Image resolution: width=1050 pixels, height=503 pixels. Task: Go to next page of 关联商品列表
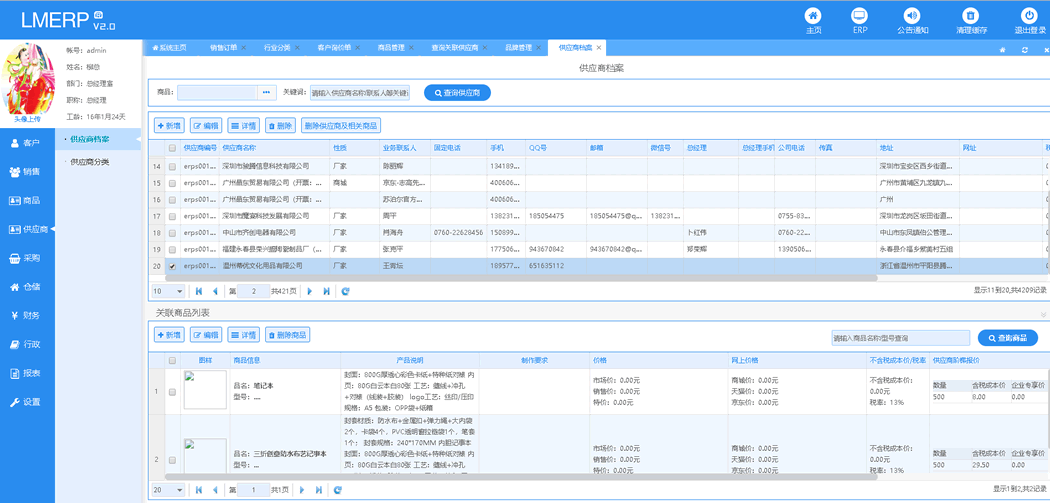[x=302, y=490]
